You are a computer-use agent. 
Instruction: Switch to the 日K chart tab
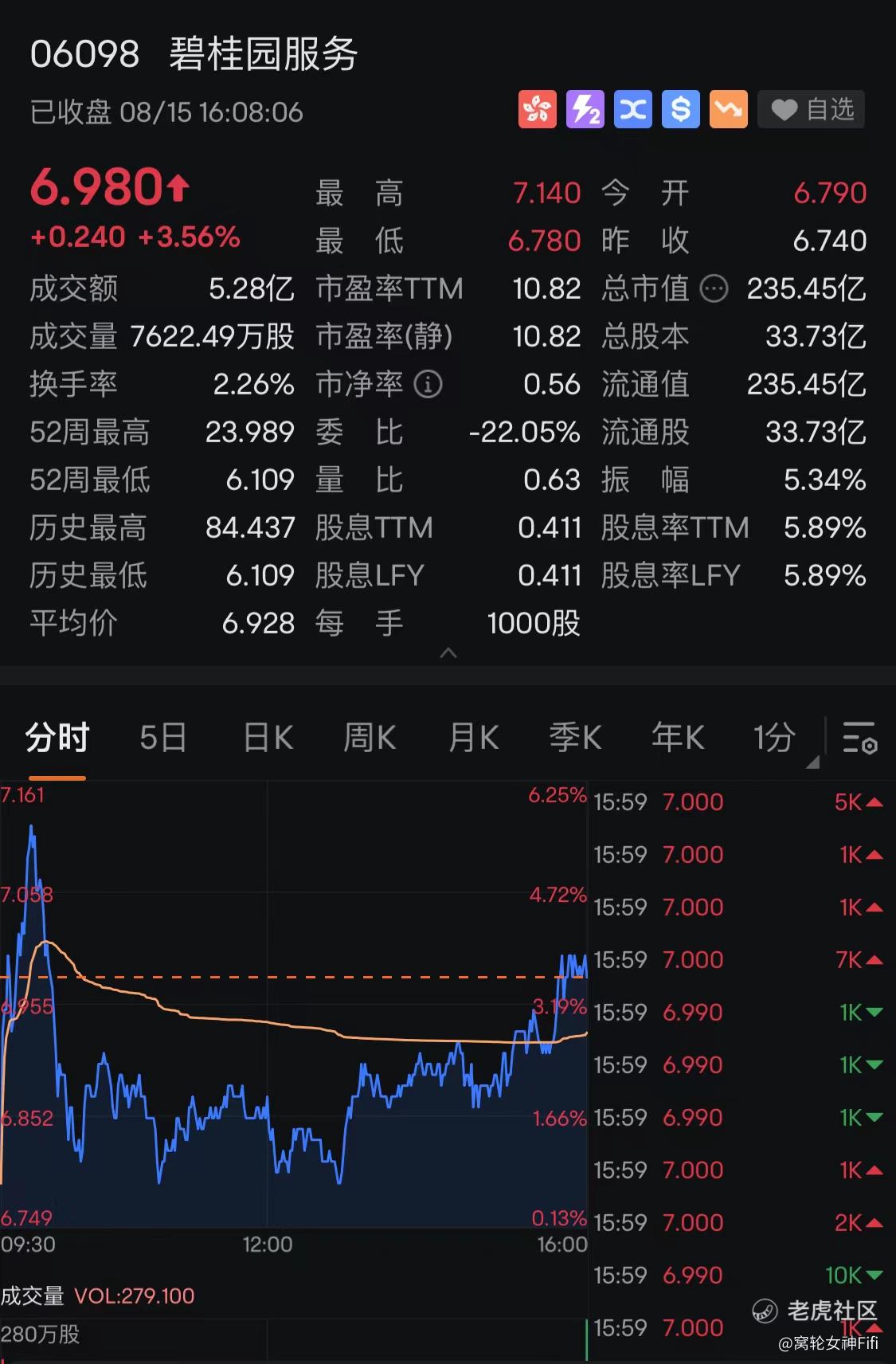tap(268, 737)
